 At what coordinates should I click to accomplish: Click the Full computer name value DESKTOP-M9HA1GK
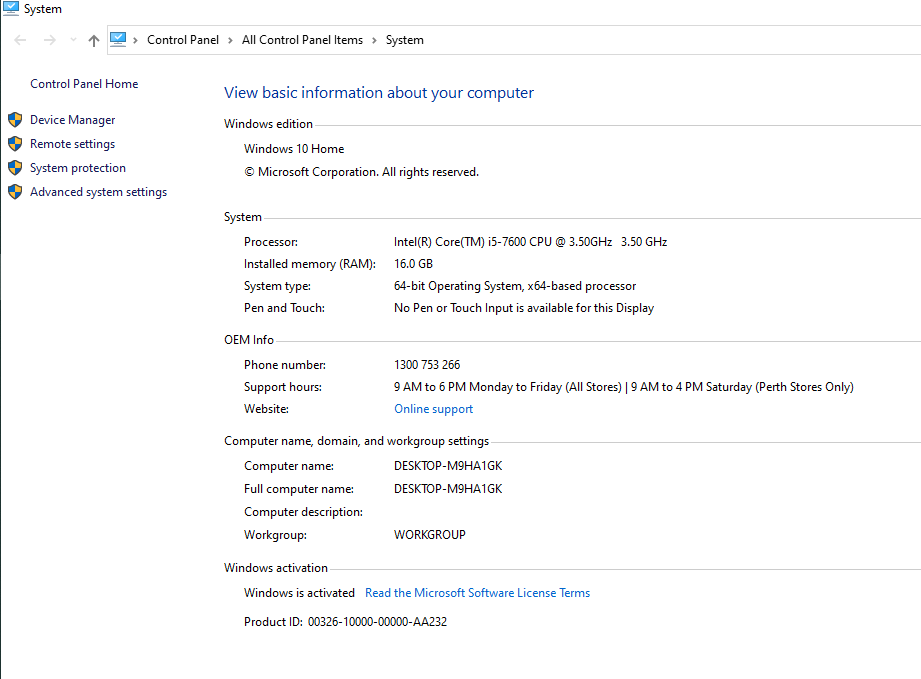pyautogui.click(x=448, y=489)
